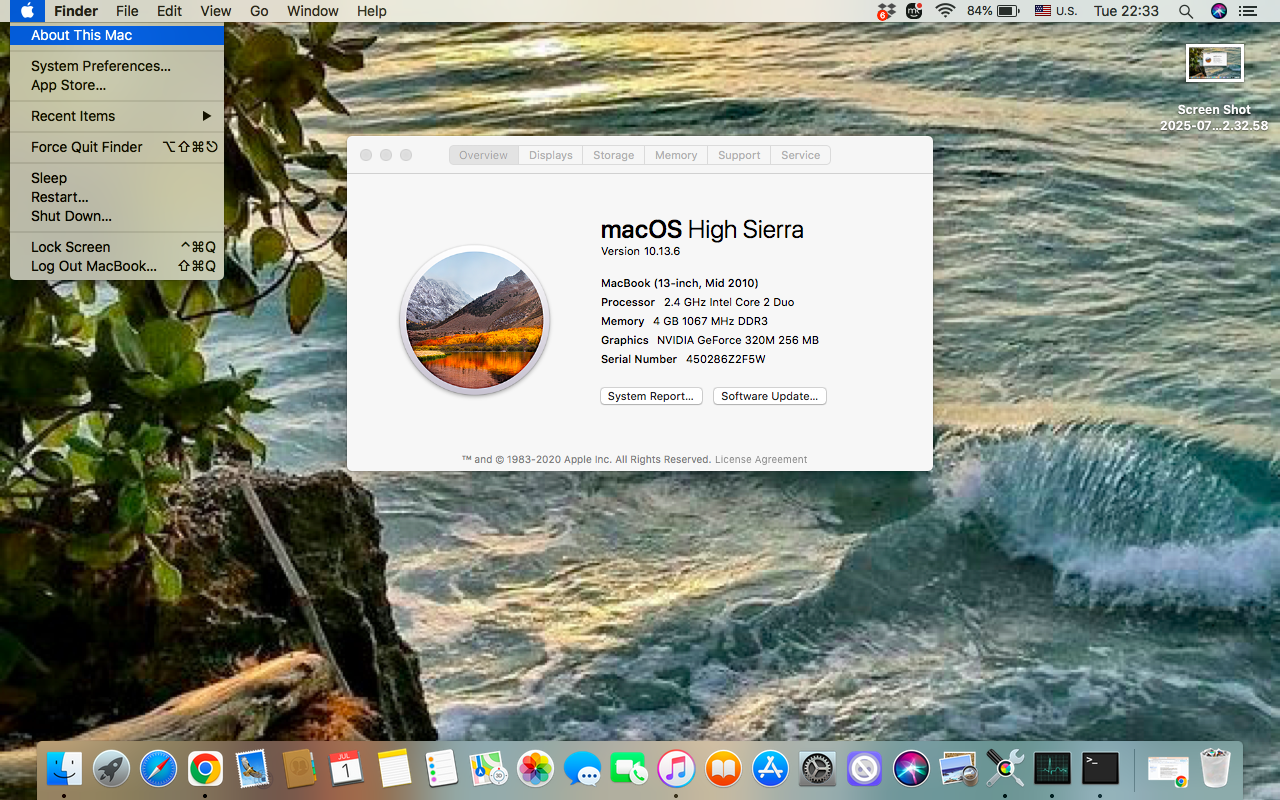Open Spotlight search in the menu bar

1185,11
